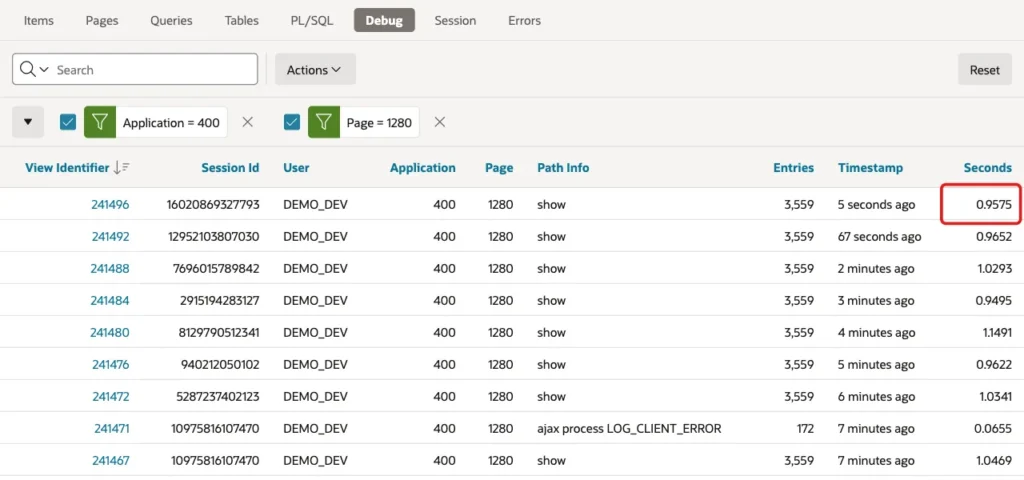Click the 0.9495 seconds value
The height and width of the screenshot is (480, 1024).
[994, 300]
